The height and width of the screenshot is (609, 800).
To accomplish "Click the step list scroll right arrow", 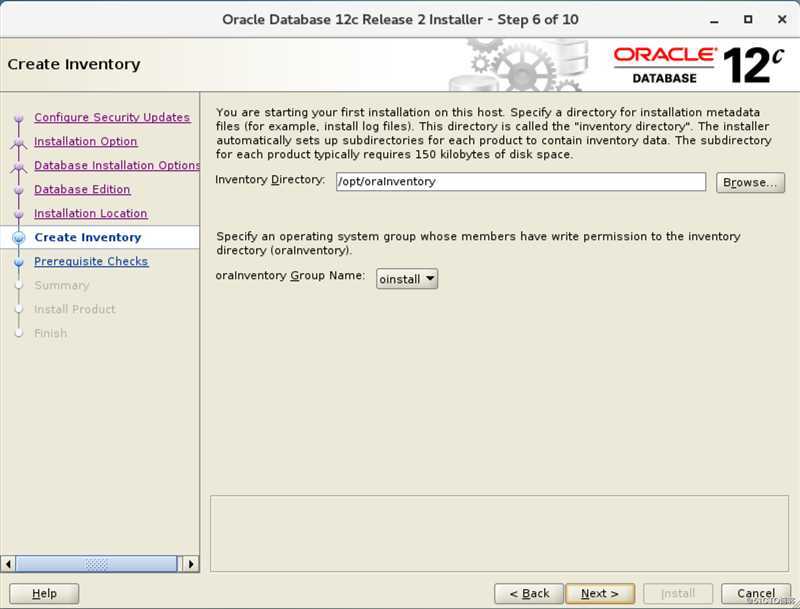I will pos(191,564).
